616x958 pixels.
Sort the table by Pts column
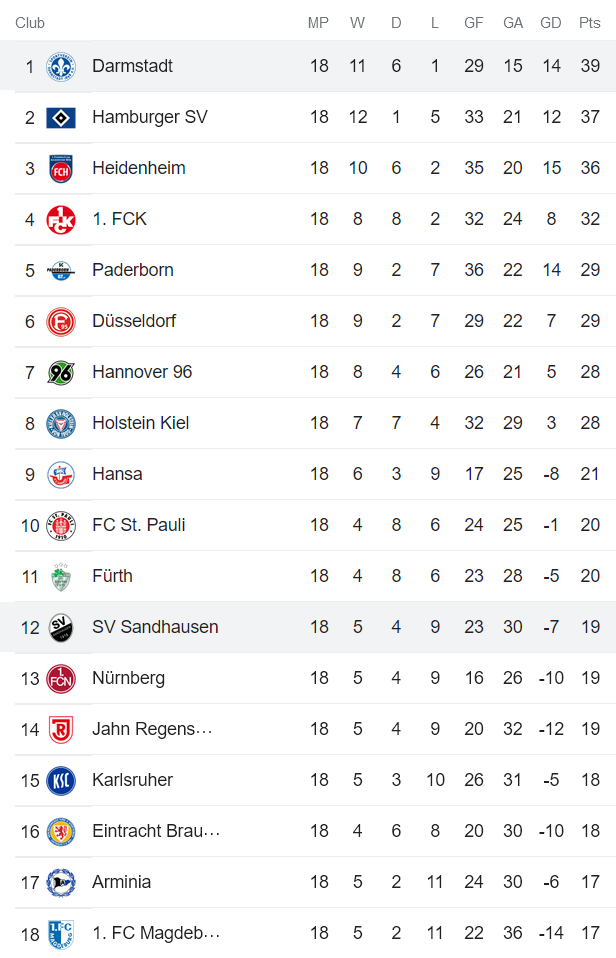(x=589, y=22)
